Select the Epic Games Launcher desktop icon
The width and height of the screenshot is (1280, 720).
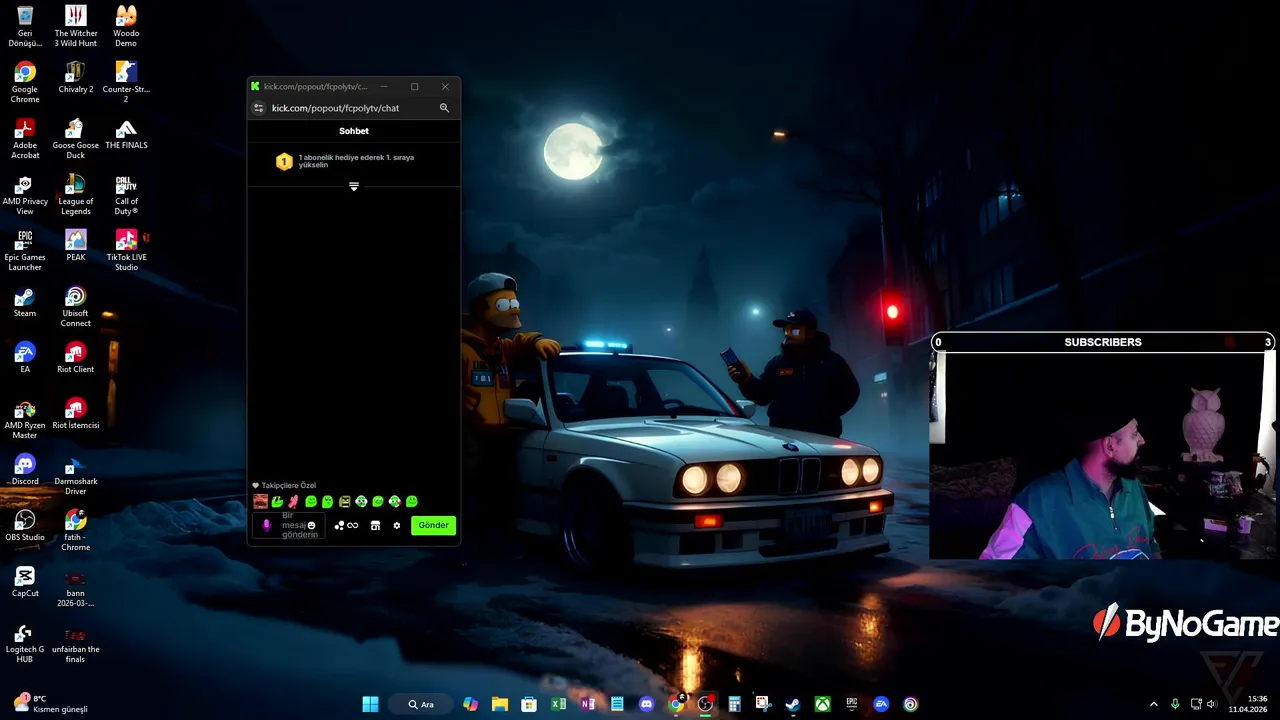(25, 251)
